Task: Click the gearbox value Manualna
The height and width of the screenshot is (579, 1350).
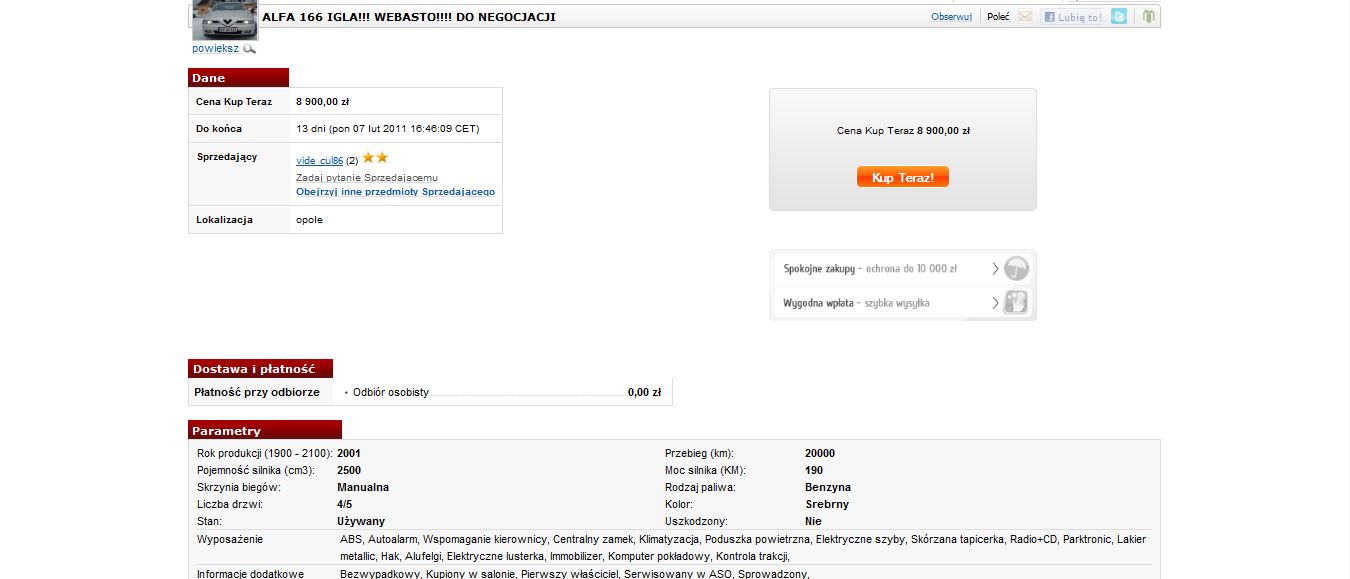Action: pyautogui.click(x=363, y=487)
